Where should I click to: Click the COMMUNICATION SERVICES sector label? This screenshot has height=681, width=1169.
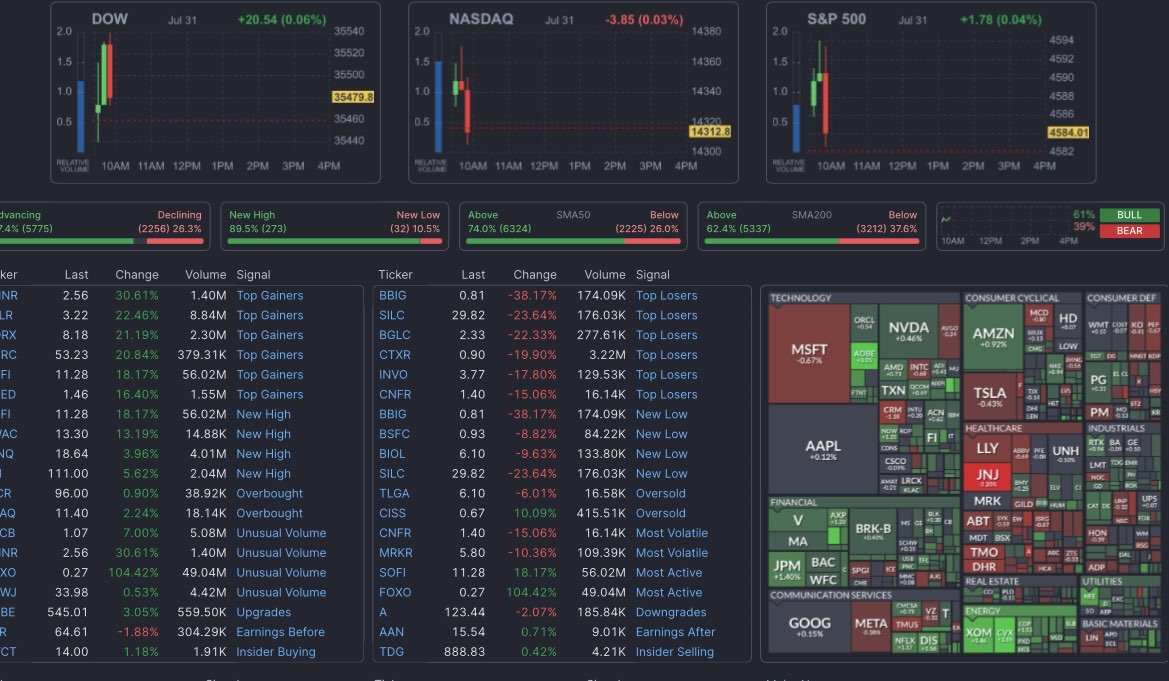click(x=831, y=595)
